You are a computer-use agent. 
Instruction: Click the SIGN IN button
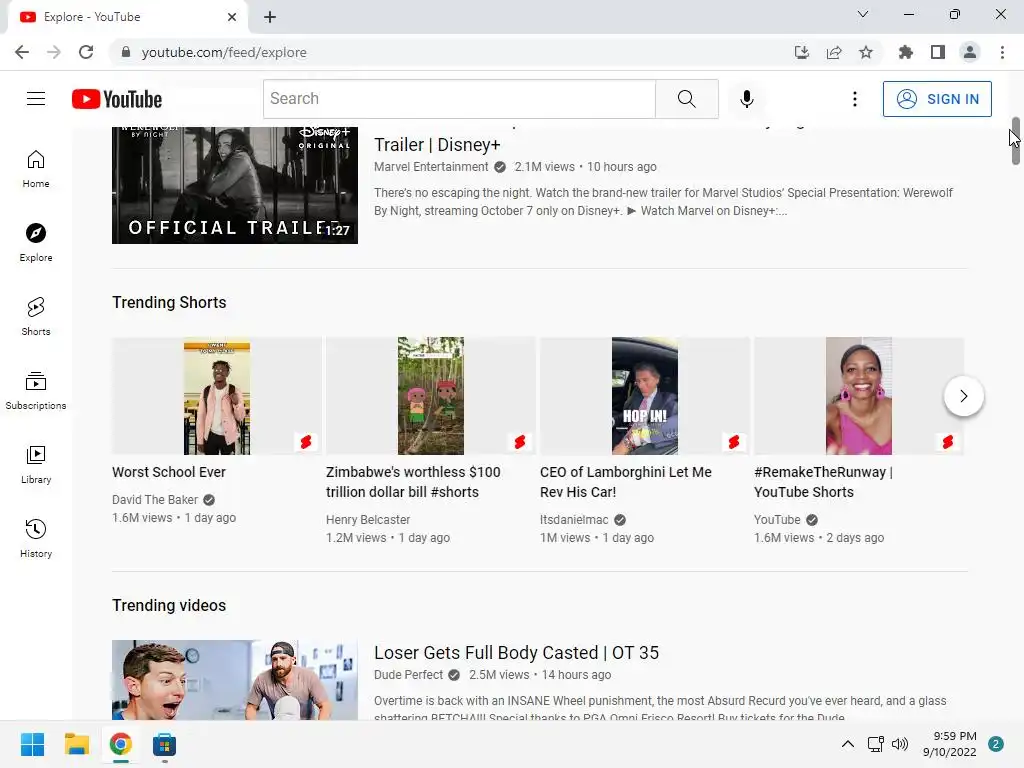(x=937, y=99)
